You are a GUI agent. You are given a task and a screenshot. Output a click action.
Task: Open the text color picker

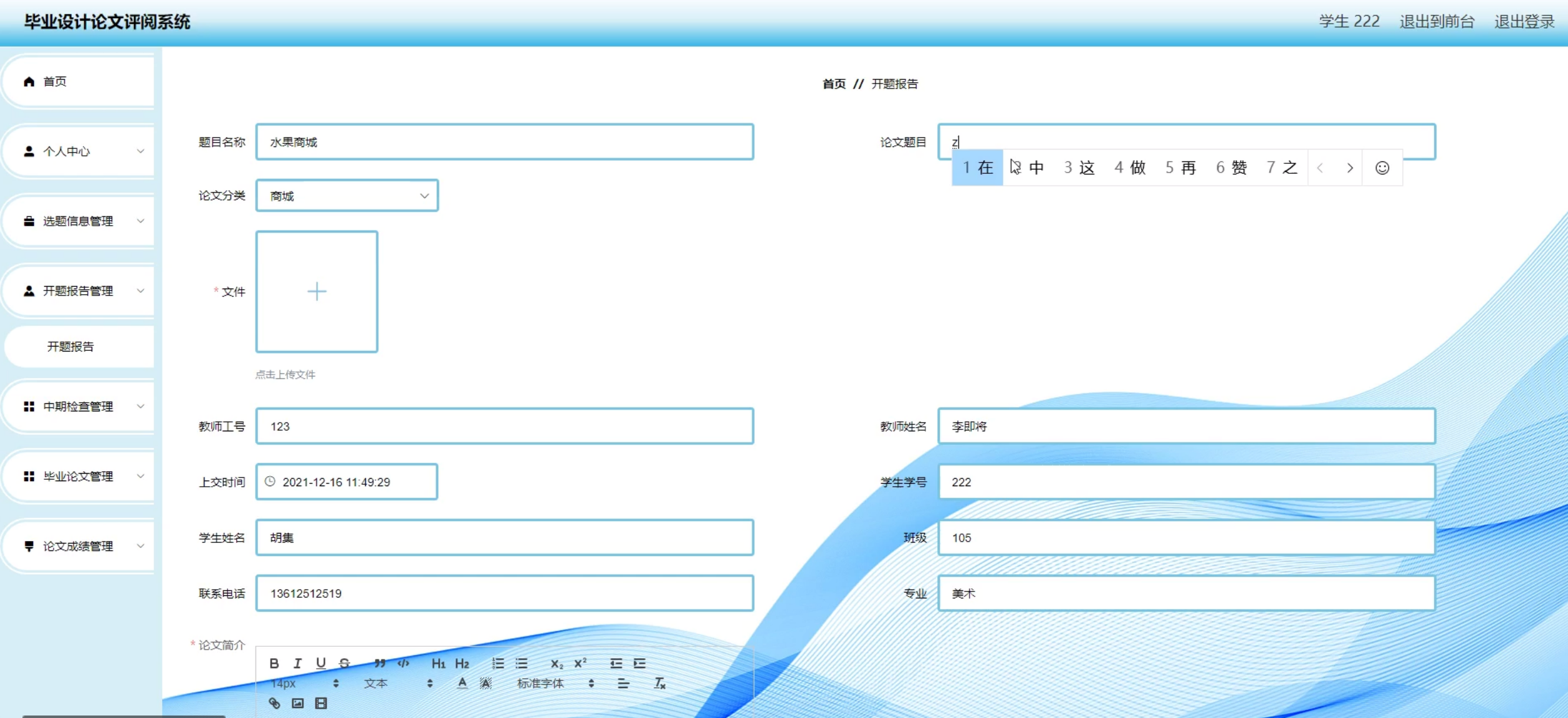[x=462, y=683]
